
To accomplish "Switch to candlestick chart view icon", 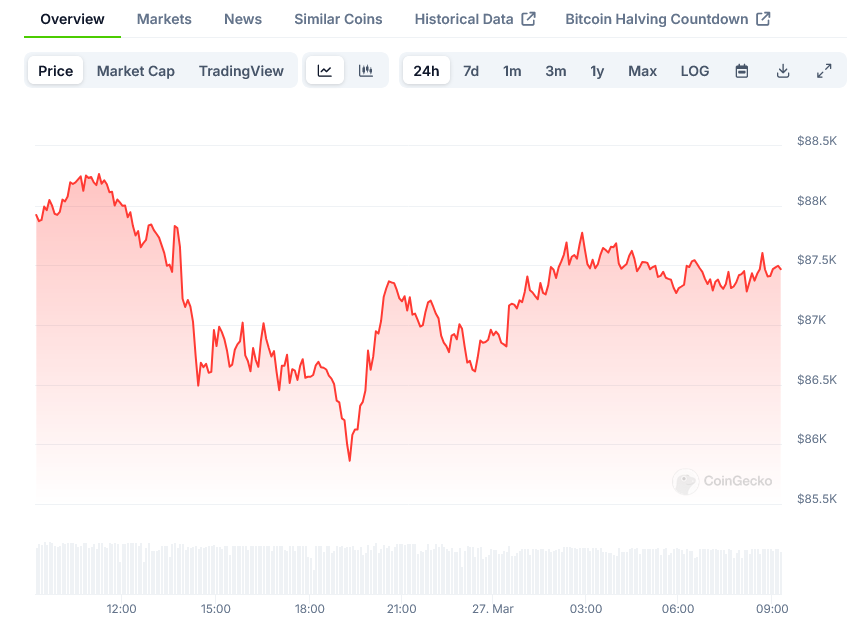I will 366,71.
